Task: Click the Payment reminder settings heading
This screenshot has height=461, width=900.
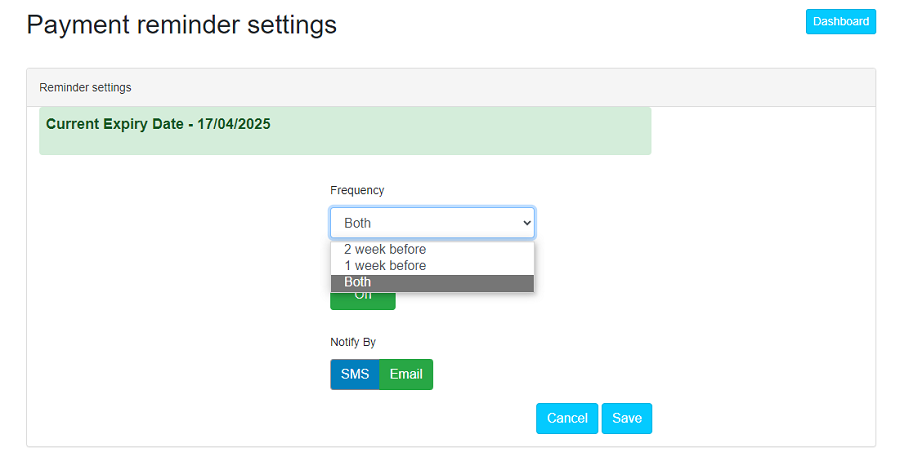Action: (181, 25)
